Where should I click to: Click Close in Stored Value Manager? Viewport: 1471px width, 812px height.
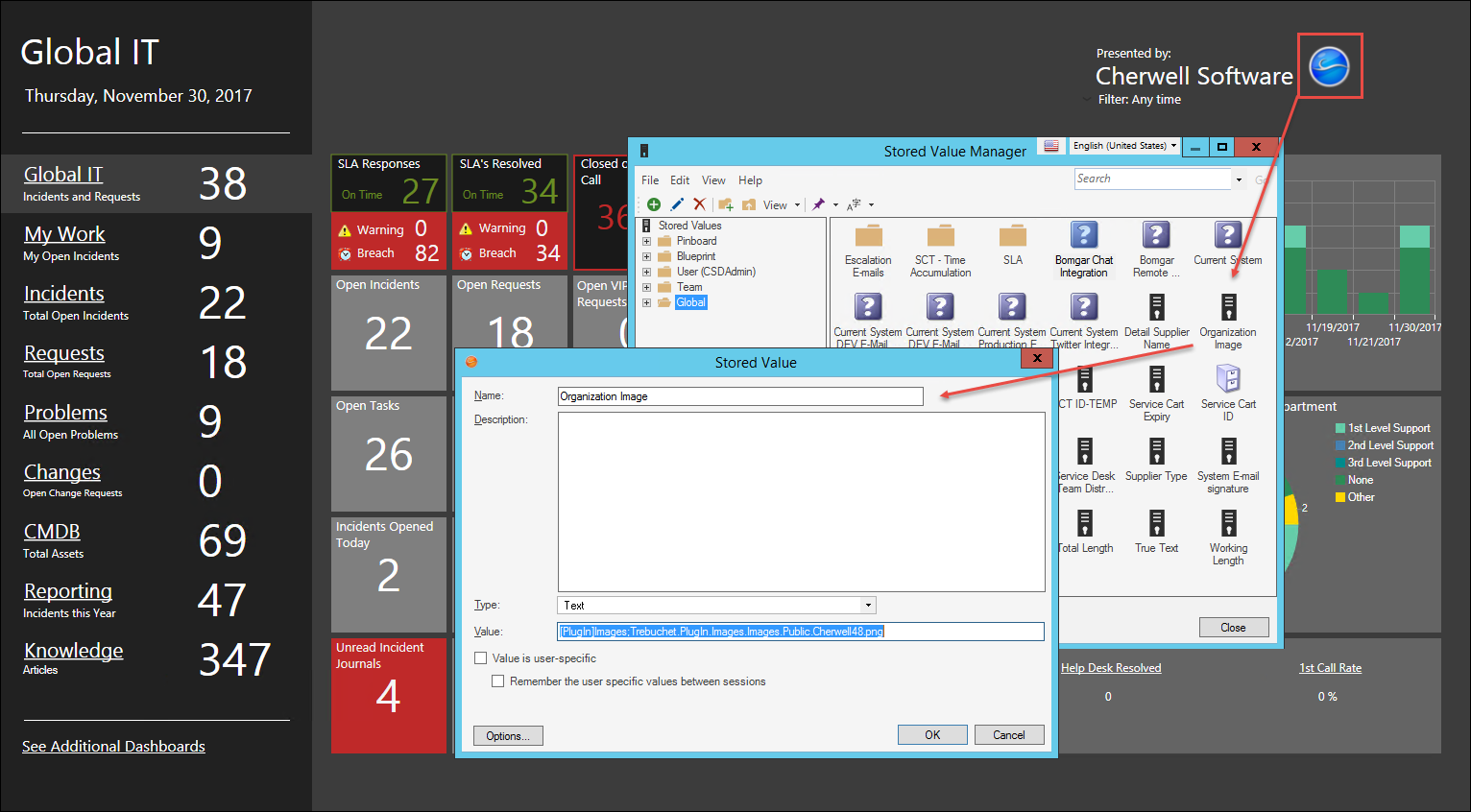[x=1234, y=628]
